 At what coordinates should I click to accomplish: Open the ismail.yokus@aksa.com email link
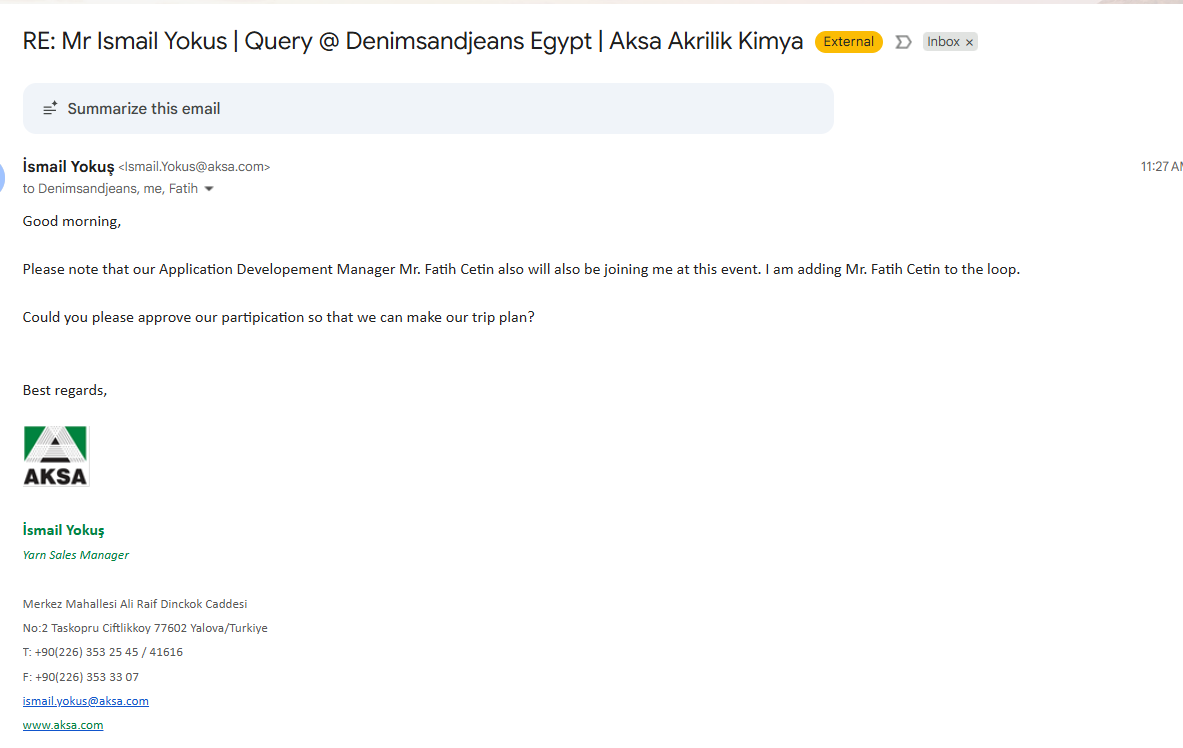(x=86, y=701)
